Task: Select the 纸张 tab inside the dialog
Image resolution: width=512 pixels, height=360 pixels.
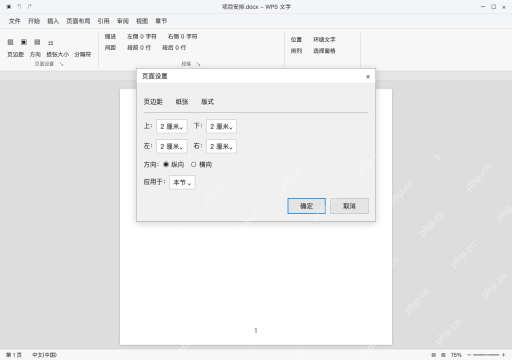Action: 182,102
